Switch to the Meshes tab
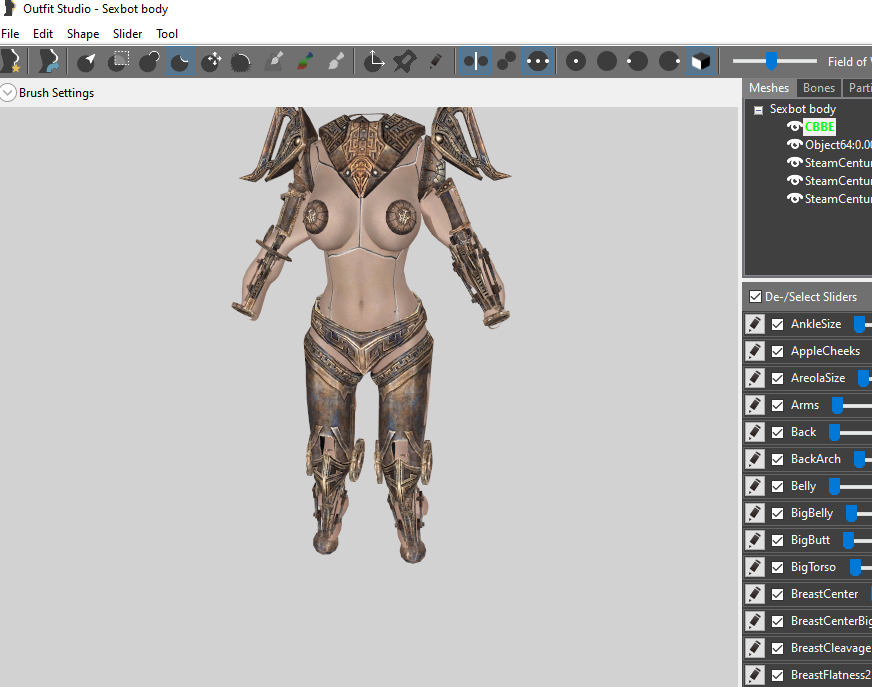 click(x=769, y=88)
